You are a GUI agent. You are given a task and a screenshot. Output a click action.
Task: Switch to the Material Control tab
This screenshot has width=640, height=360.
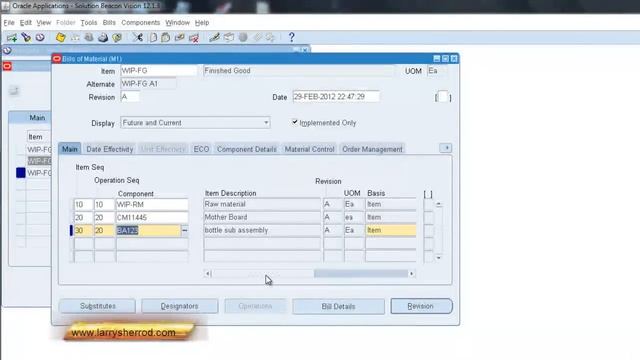pos(309,149)
